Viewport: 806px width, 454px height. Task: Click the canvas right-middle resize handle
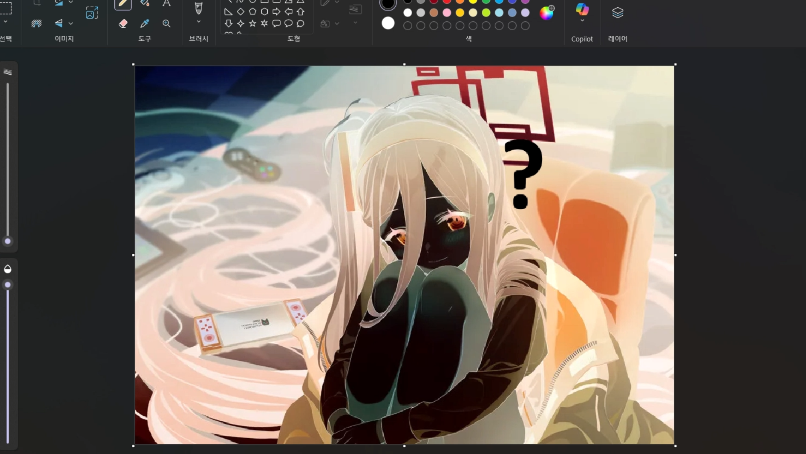[675, 255]
